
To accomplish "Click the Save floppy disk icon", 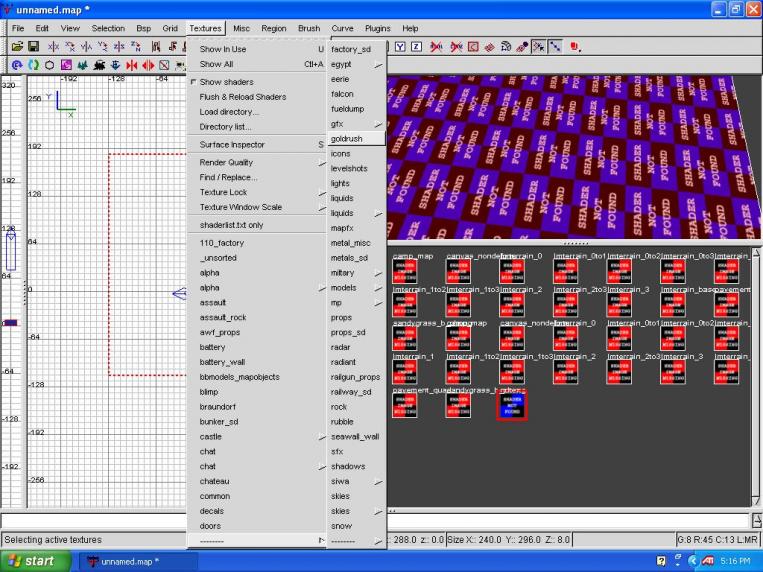I will click(32, 47).
